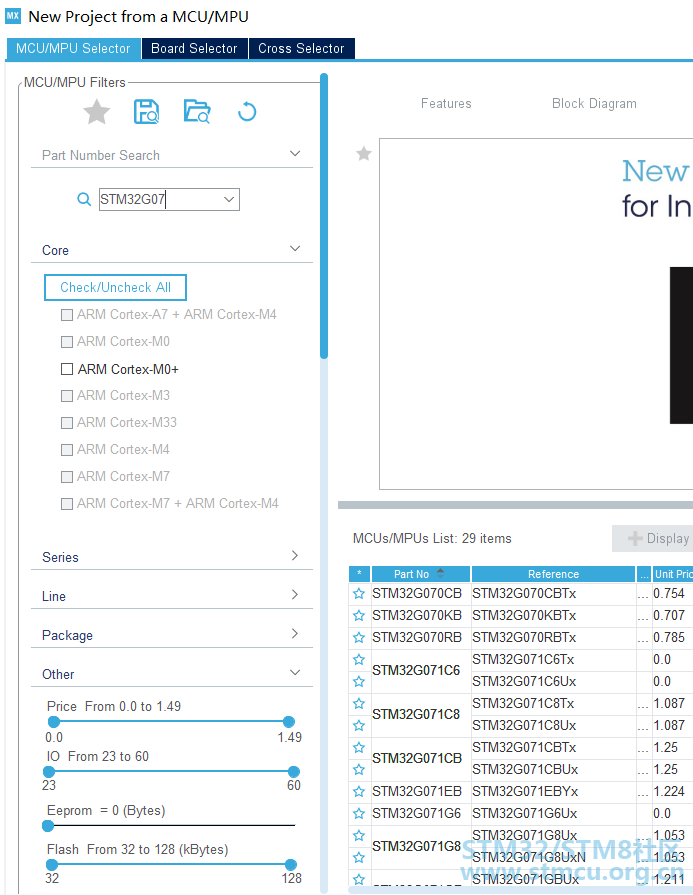
Task: Click the STM32CubeMX logo in the title bar
Action: pos(13,16)
